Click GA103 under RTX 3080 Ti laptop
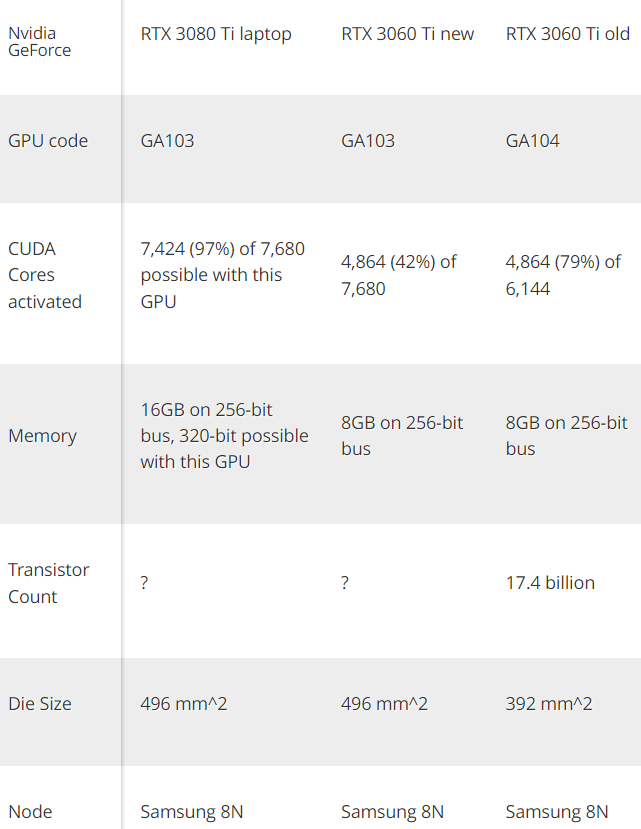641x829 pixels. point(168,141)
